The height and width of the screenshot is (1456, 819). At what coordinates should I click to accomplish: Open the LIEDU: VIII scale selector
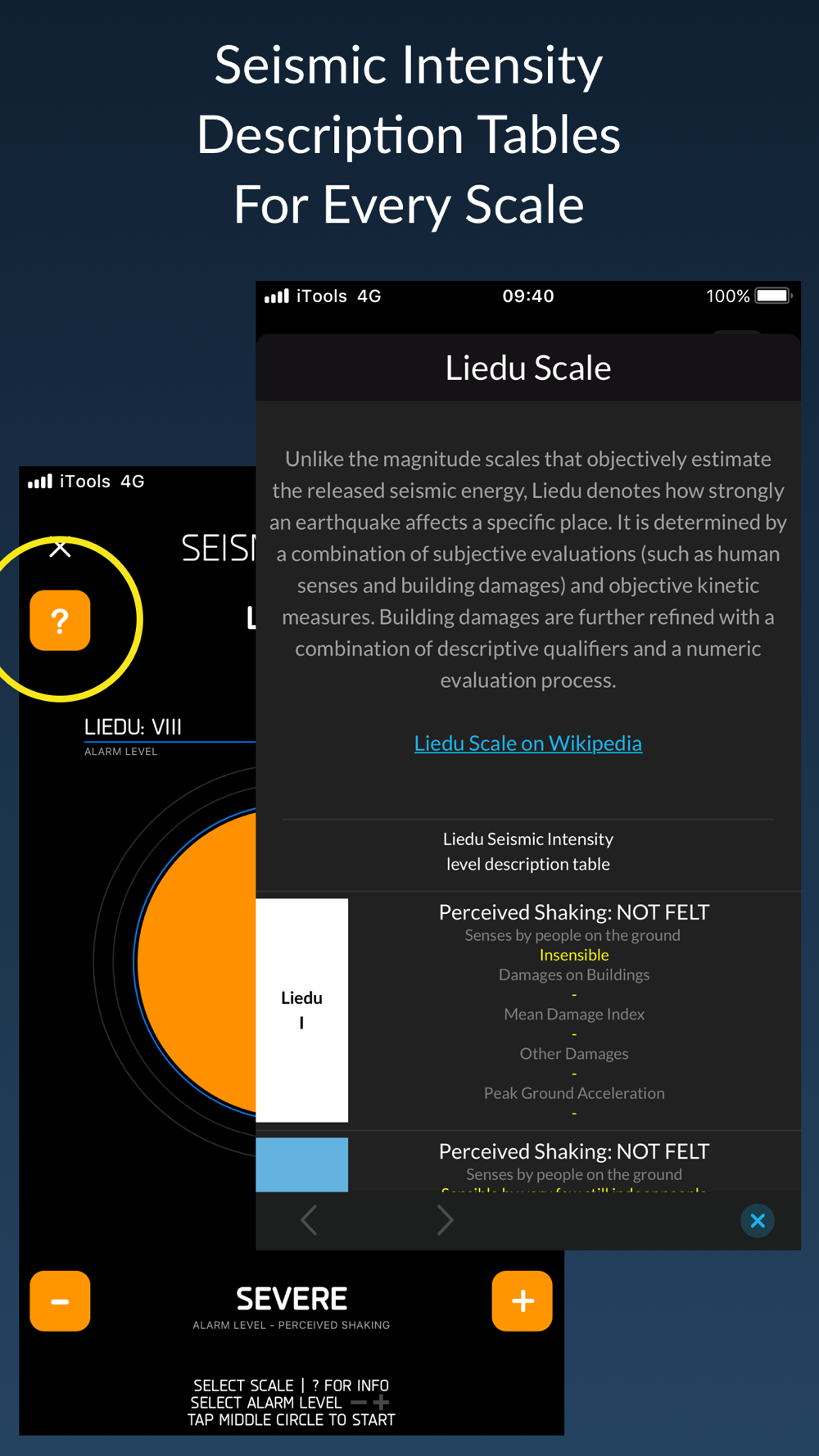point(133,726)
